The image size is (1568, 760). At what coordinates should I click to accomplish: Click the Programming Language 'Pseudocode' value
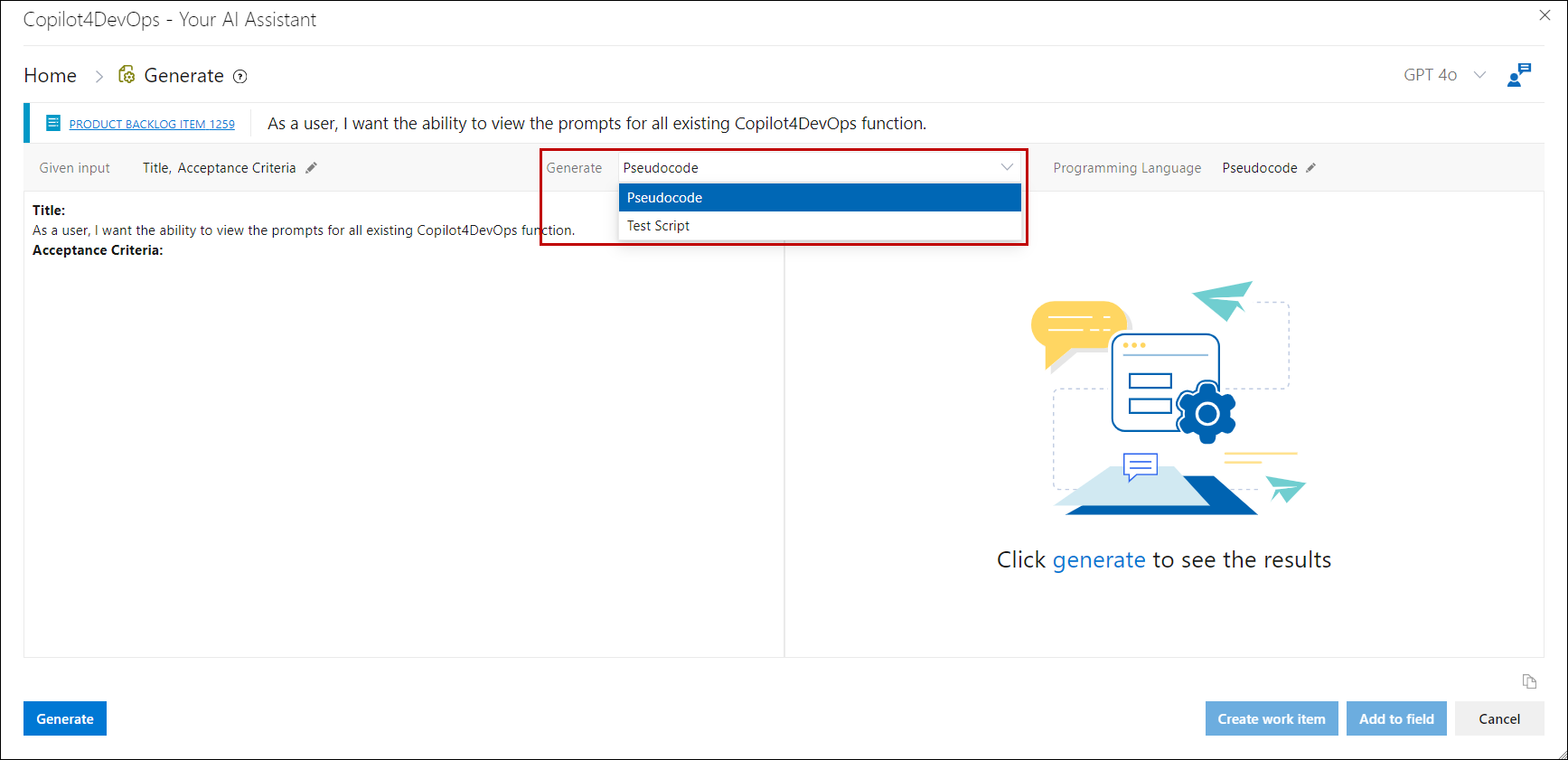point(1260,168)
